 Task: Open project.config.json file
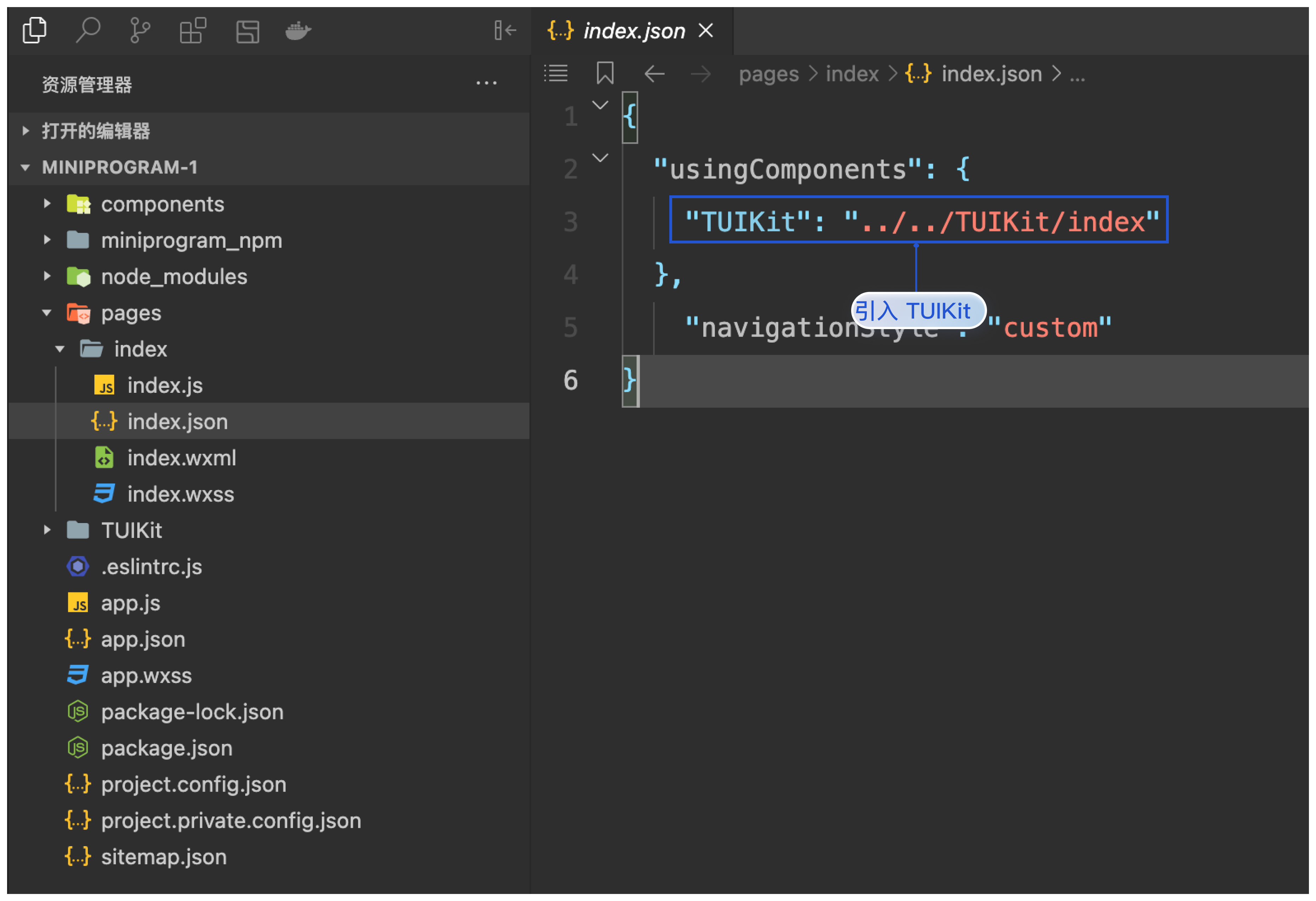269,784
